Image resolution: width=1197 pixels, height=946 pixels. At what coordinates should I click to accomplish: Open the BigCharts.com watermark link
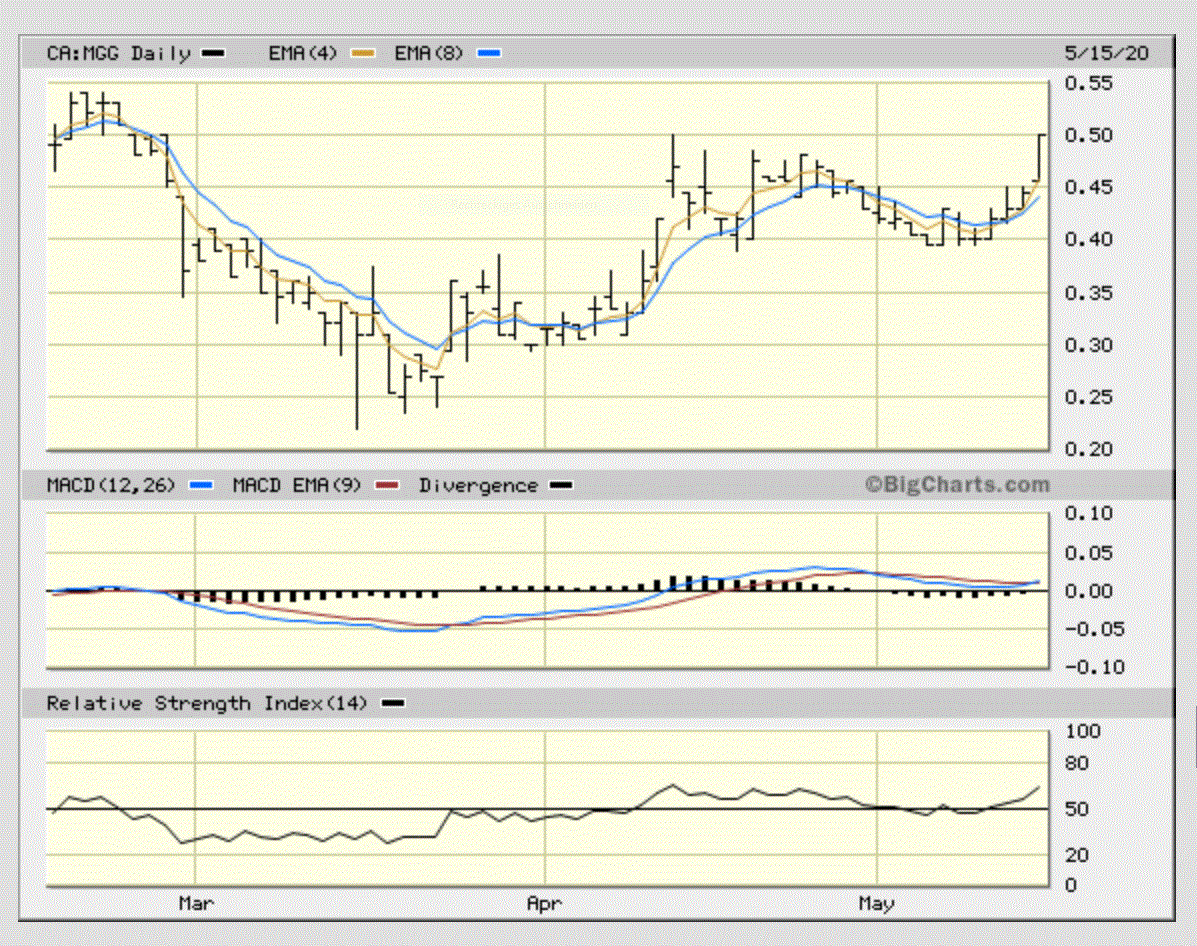(x=957, y=485)
